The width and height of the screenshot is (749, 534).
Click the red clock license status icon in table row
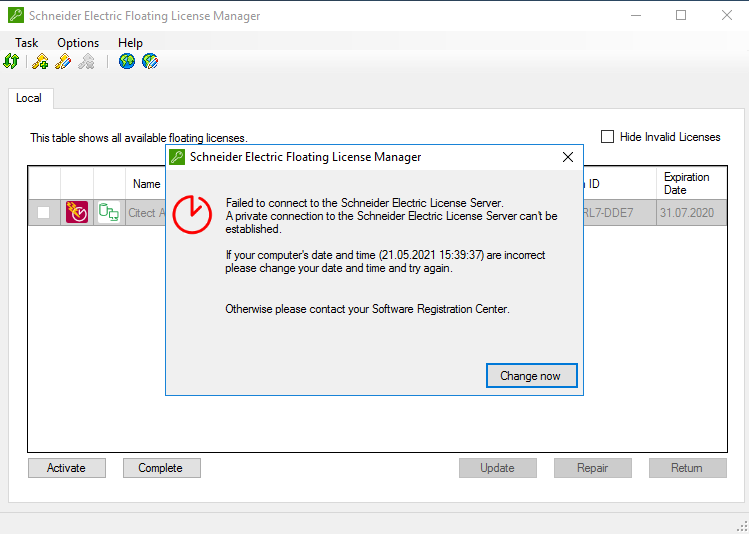coord(77,213)
